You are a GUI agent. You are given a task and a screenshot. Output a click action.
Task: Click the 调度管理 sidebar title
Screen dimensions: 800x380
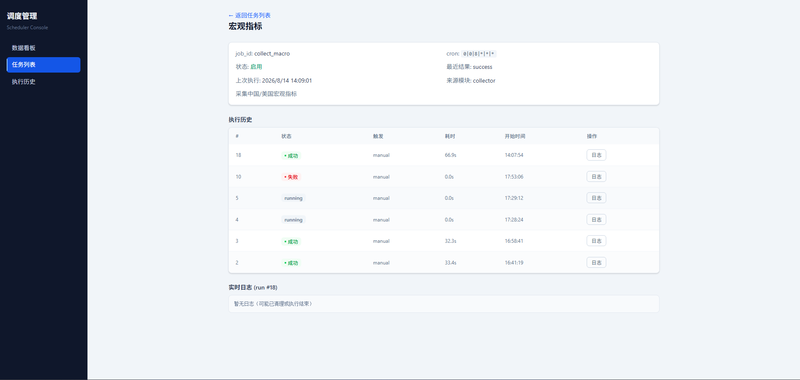[x=22, y=16]
